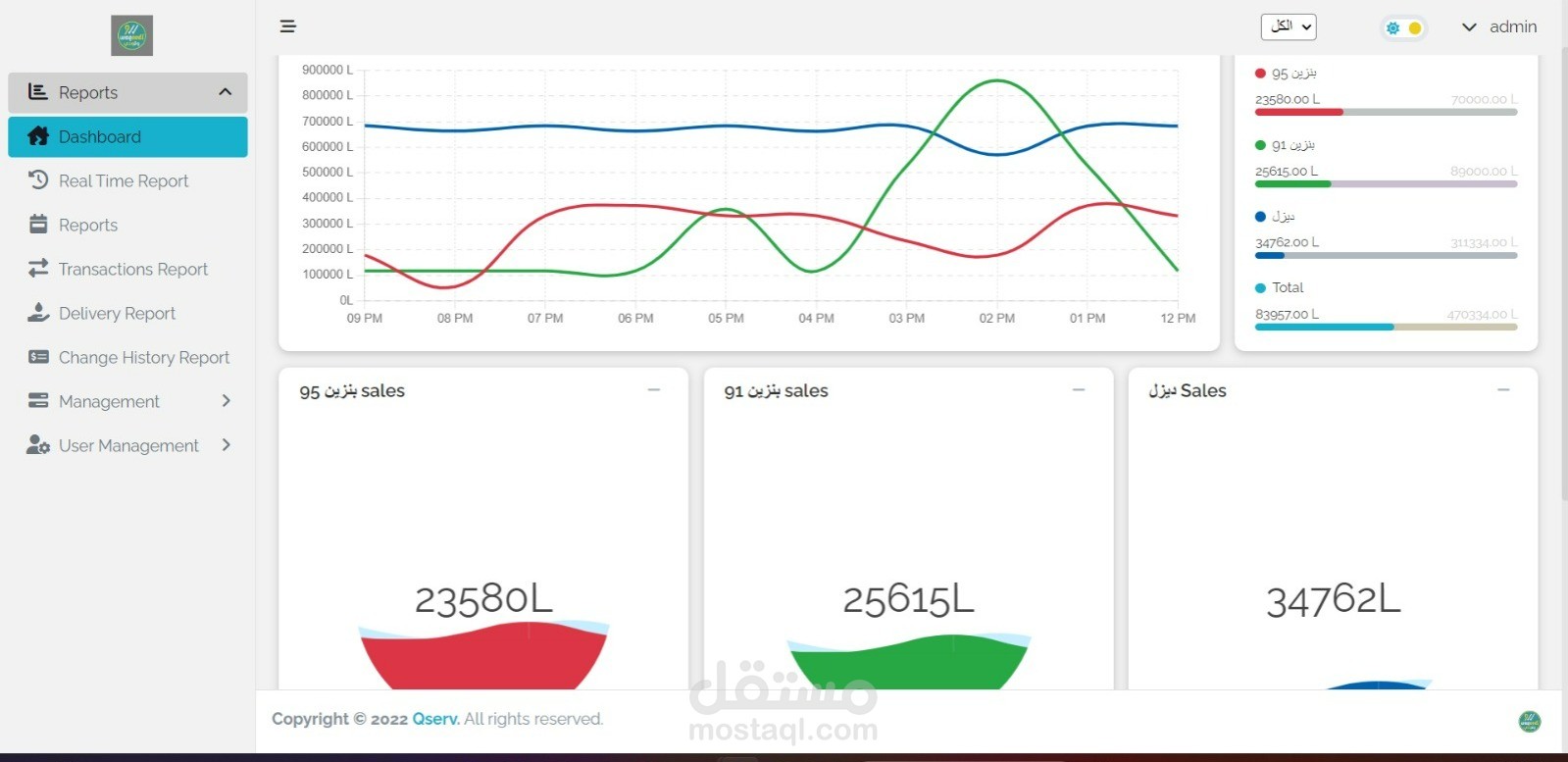The height and width of the screenshot is (762, 1568).
Task: Click the Management menu label
Action: click(109, 401)
